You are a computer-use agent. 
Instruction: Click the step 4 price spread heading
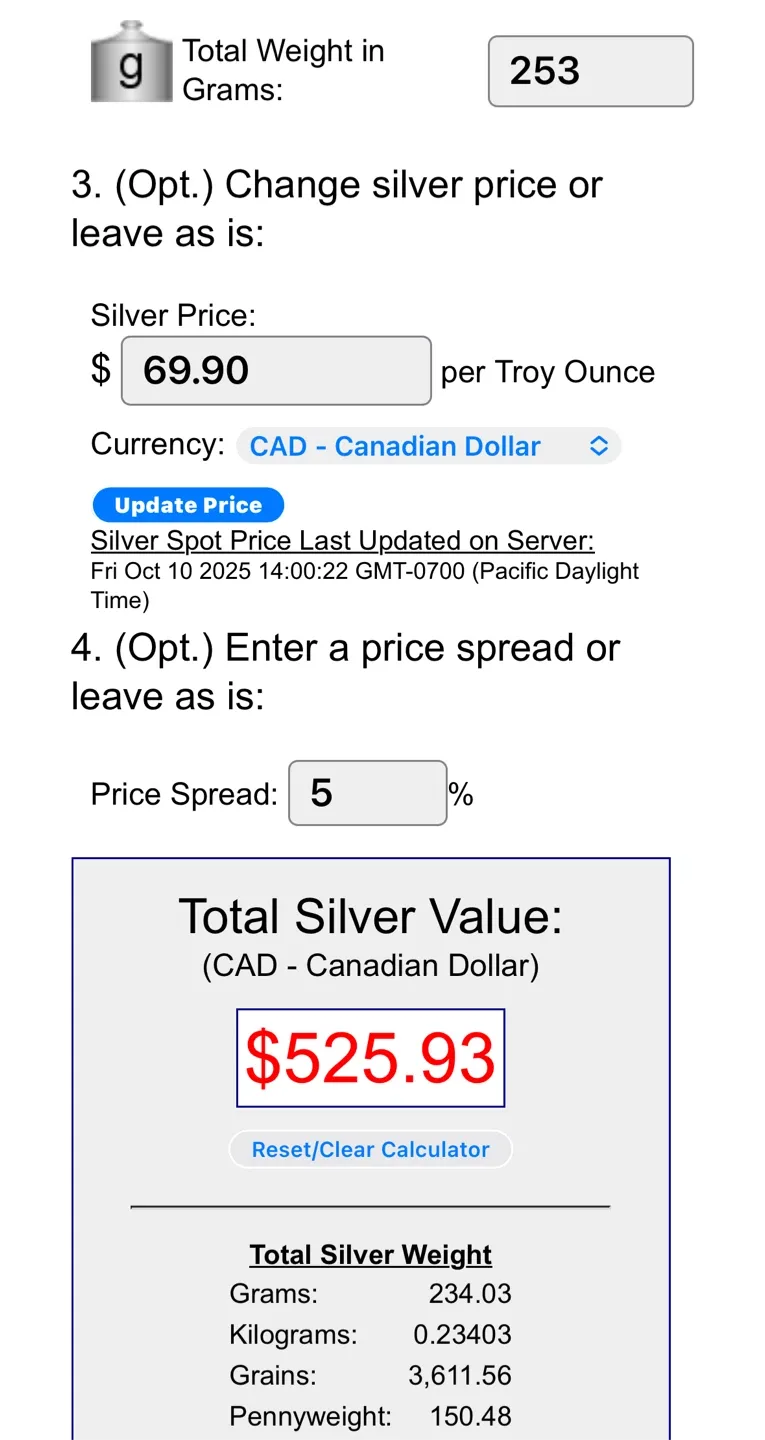[346, 672]
